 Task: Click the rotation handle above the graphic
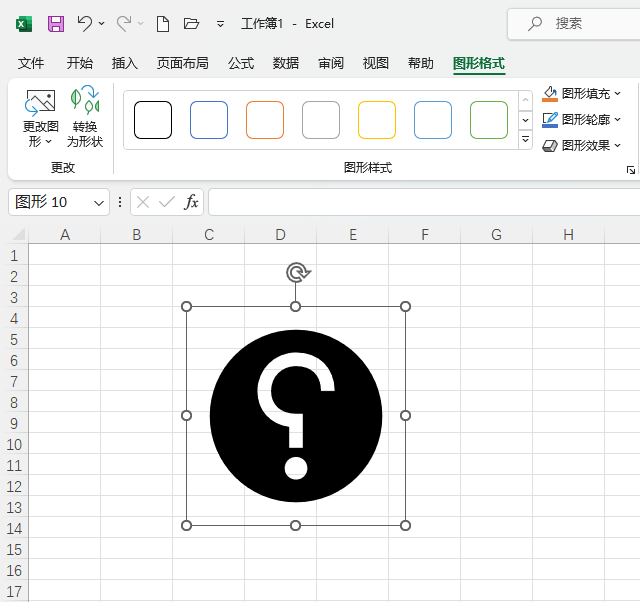click(x=296, y=272)
